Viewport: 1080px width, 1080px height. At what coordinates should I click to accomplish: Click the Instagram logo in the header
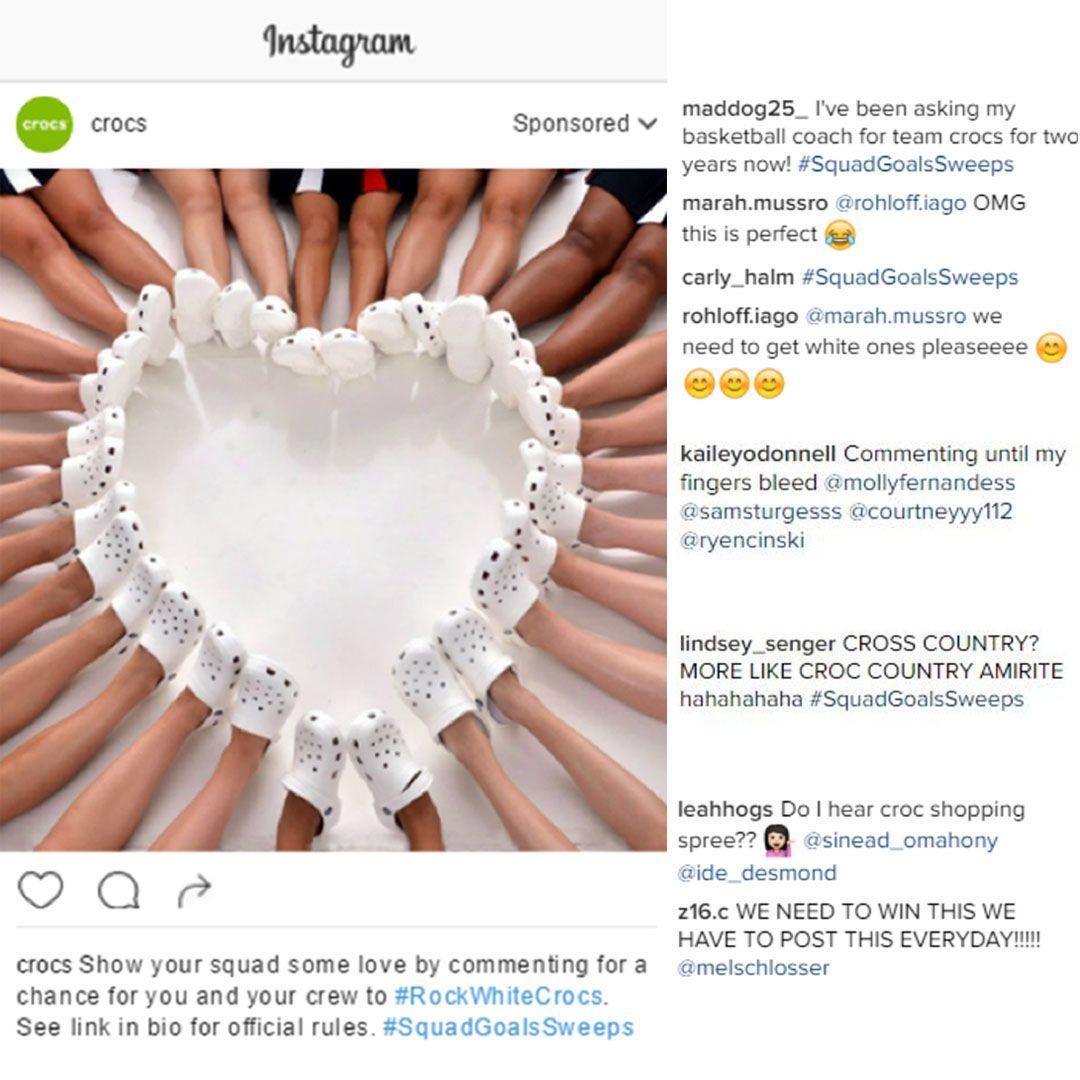[x=338, y=43]
